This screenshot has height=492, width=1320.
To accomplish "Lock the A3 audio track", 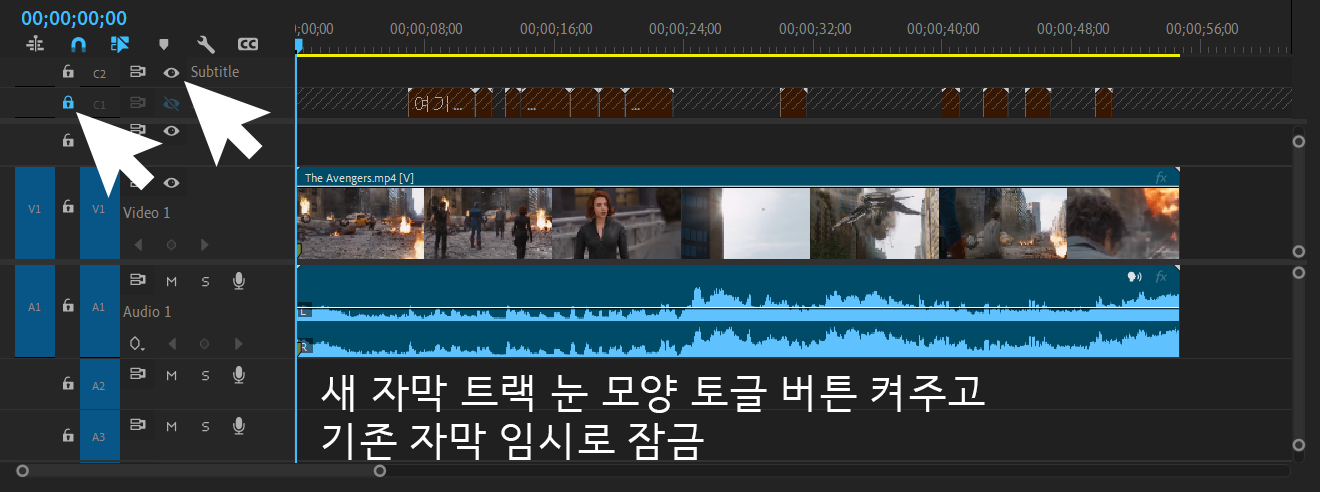I will tap(68, 436).
